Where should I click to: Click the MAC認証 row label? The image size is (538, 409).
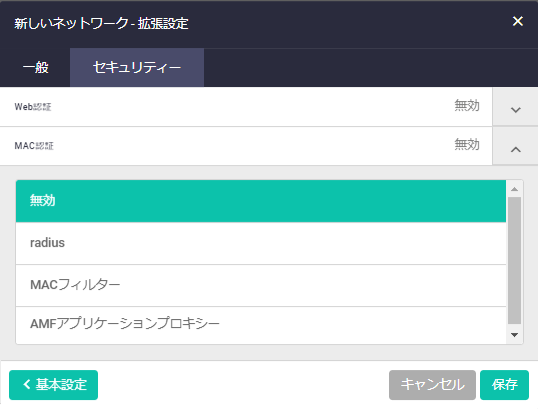(34, 146)
